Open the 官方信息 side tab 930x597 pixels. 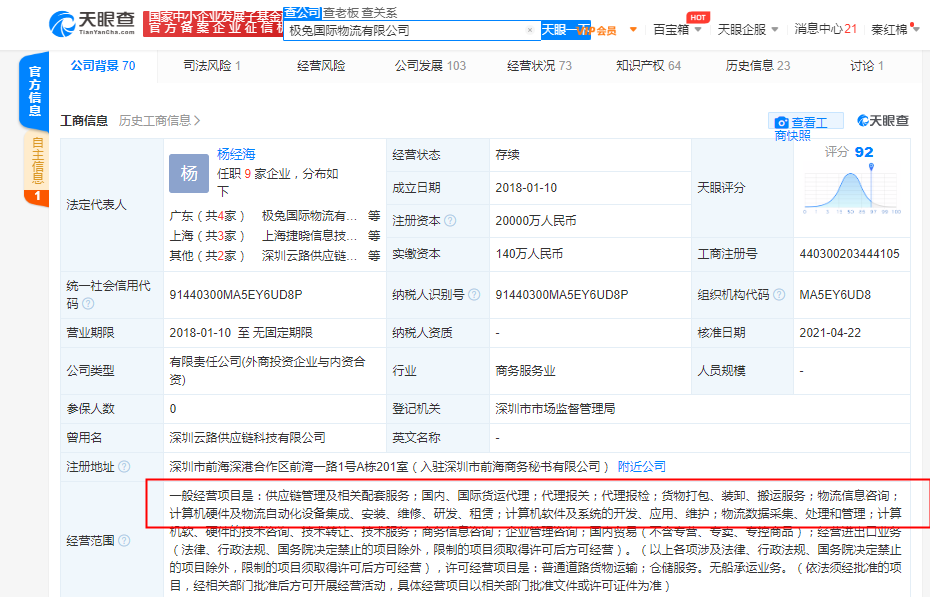(34, 91)
